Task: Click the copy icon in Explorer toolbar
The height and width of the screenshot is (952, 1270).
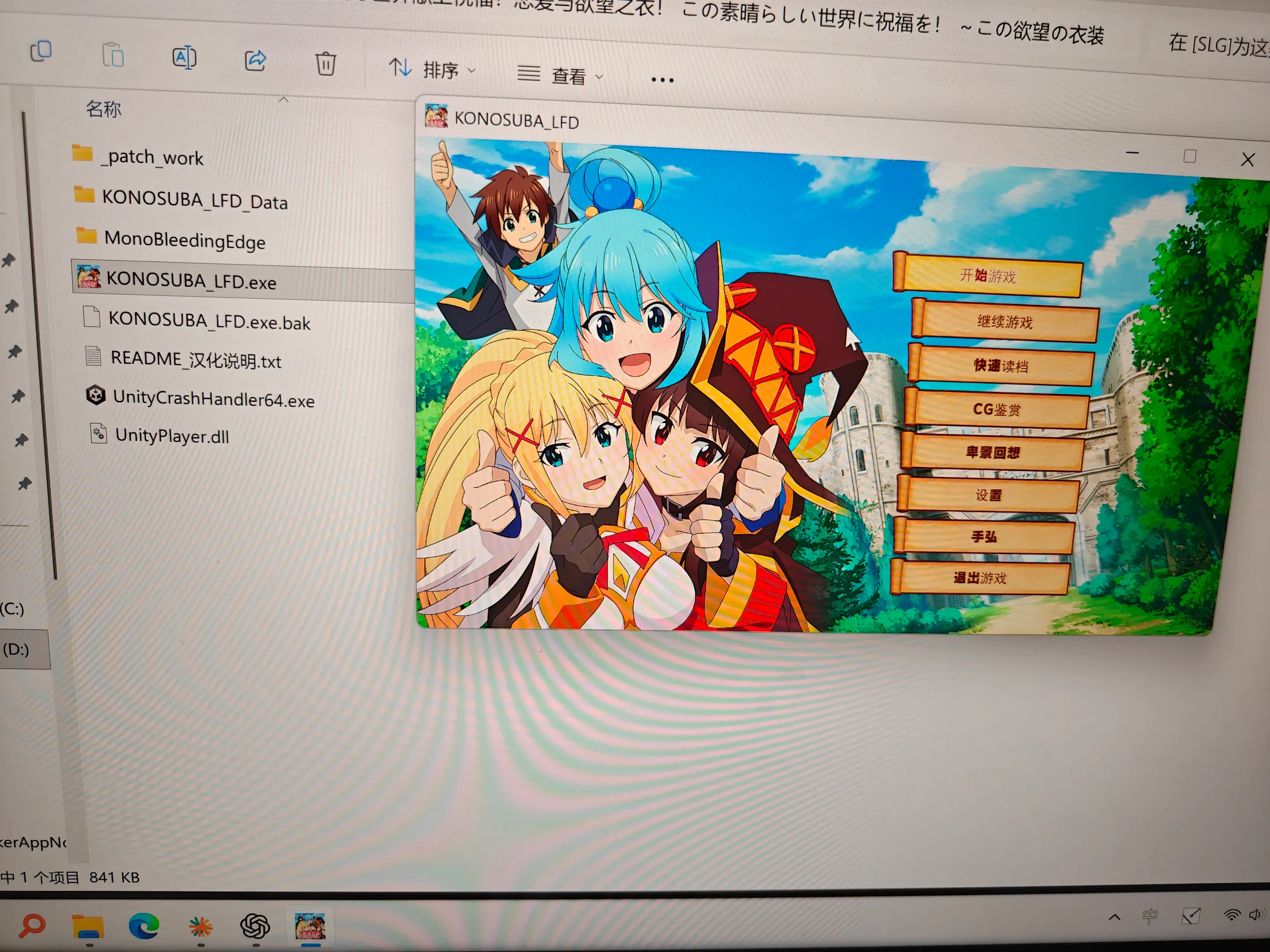Action: click(41, 51)
